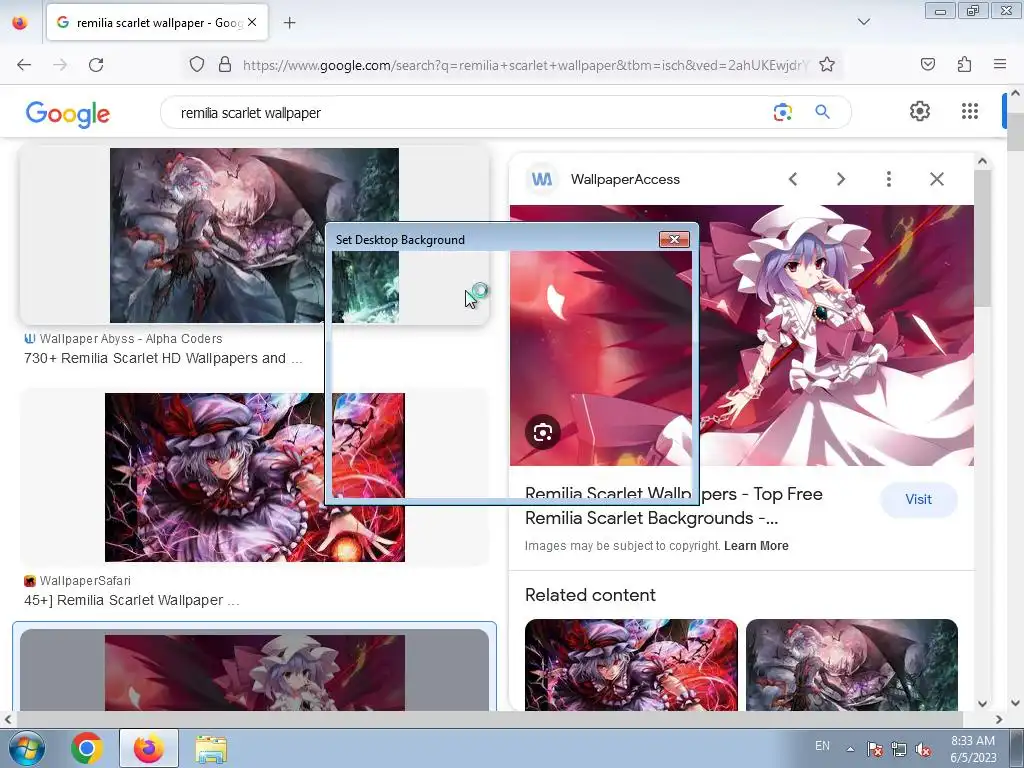Open the tracking protection shield icon

click(x=197, y=65)
